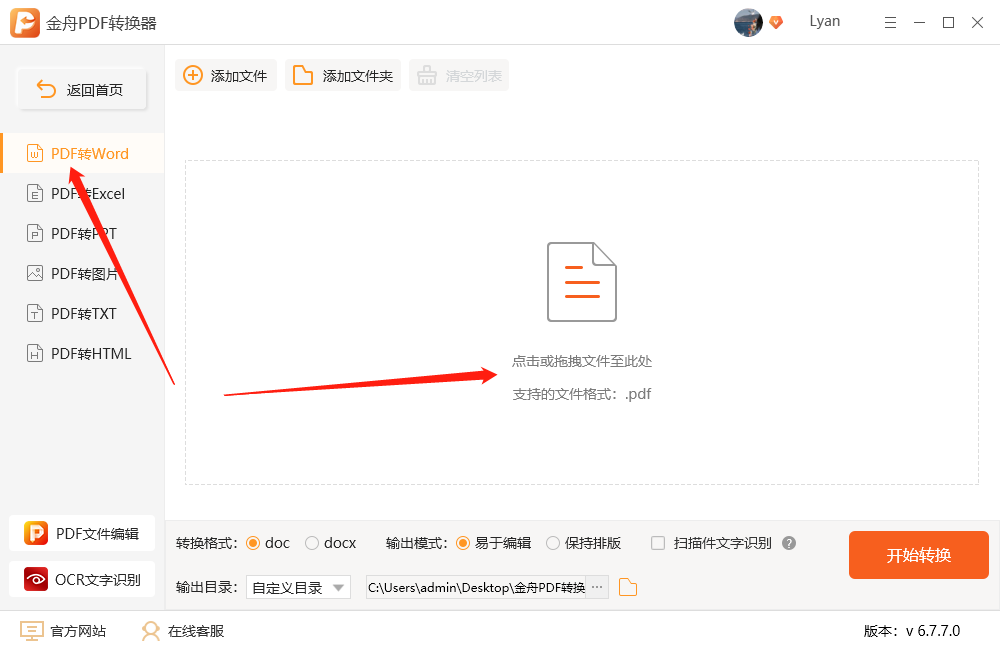Click the Word file icon in sidebar

(x=34, y=154)
